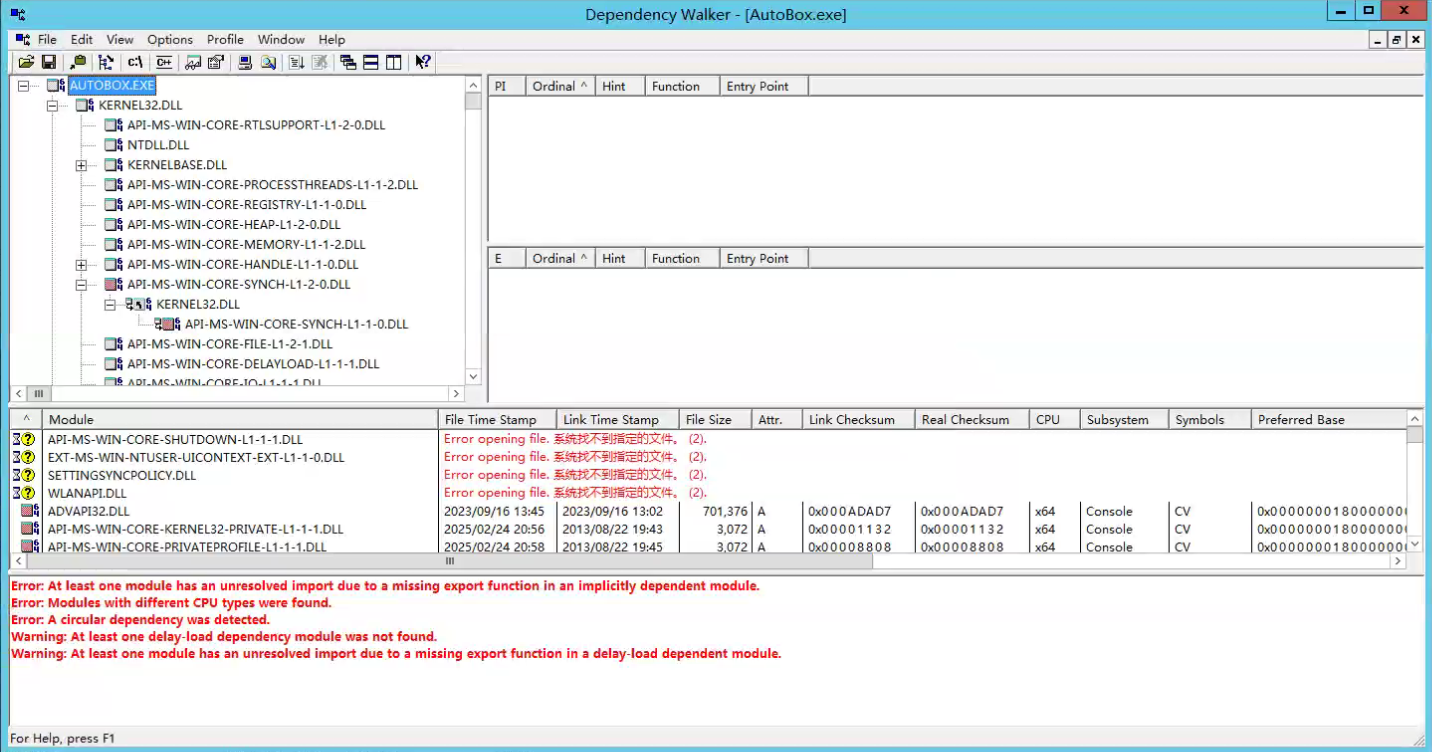Expand the KERNELBASE.DLL tree node
This screenshot has width=1432, height=752.
point(81,165)
